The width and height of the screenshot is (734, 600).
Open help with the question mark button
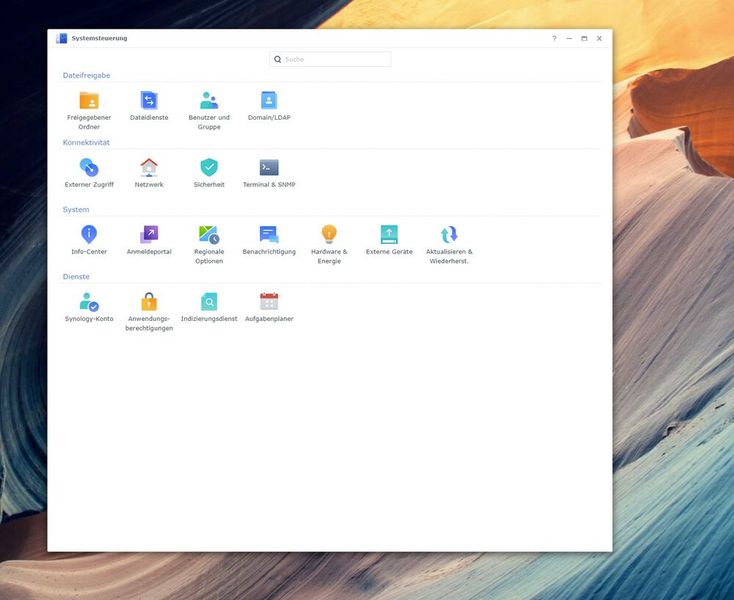[554, 38]
